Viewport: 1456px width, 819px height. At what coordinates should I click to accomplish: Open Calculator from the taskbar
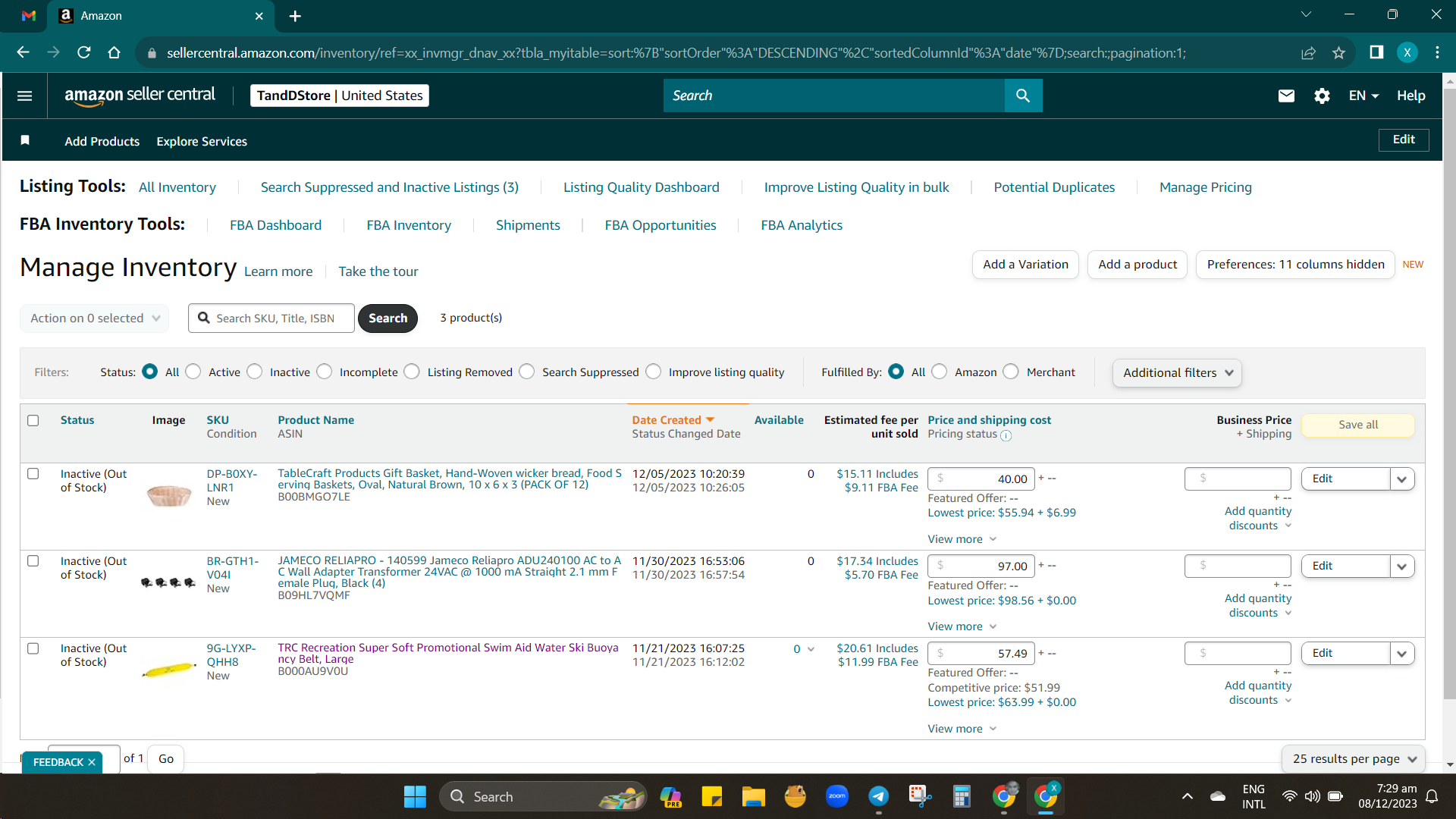click(962, 796)
